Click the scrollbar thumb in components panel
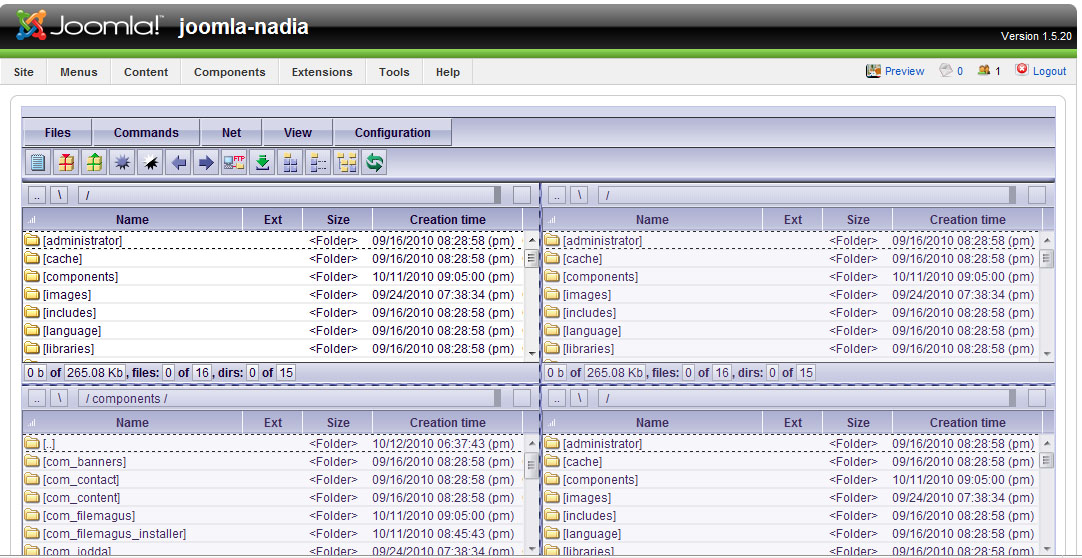Screen dimensions: 1082x558 point(531,466)
